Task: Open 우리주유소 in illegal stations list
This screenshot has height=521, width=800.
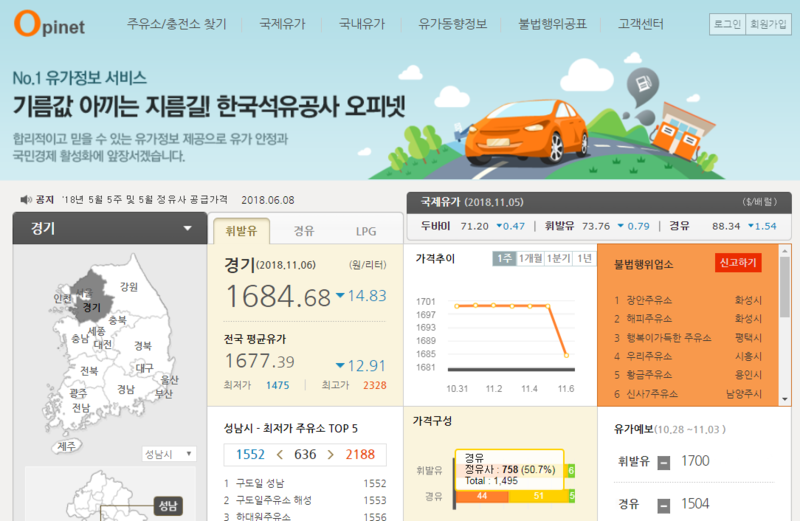Action: [649, 356]
